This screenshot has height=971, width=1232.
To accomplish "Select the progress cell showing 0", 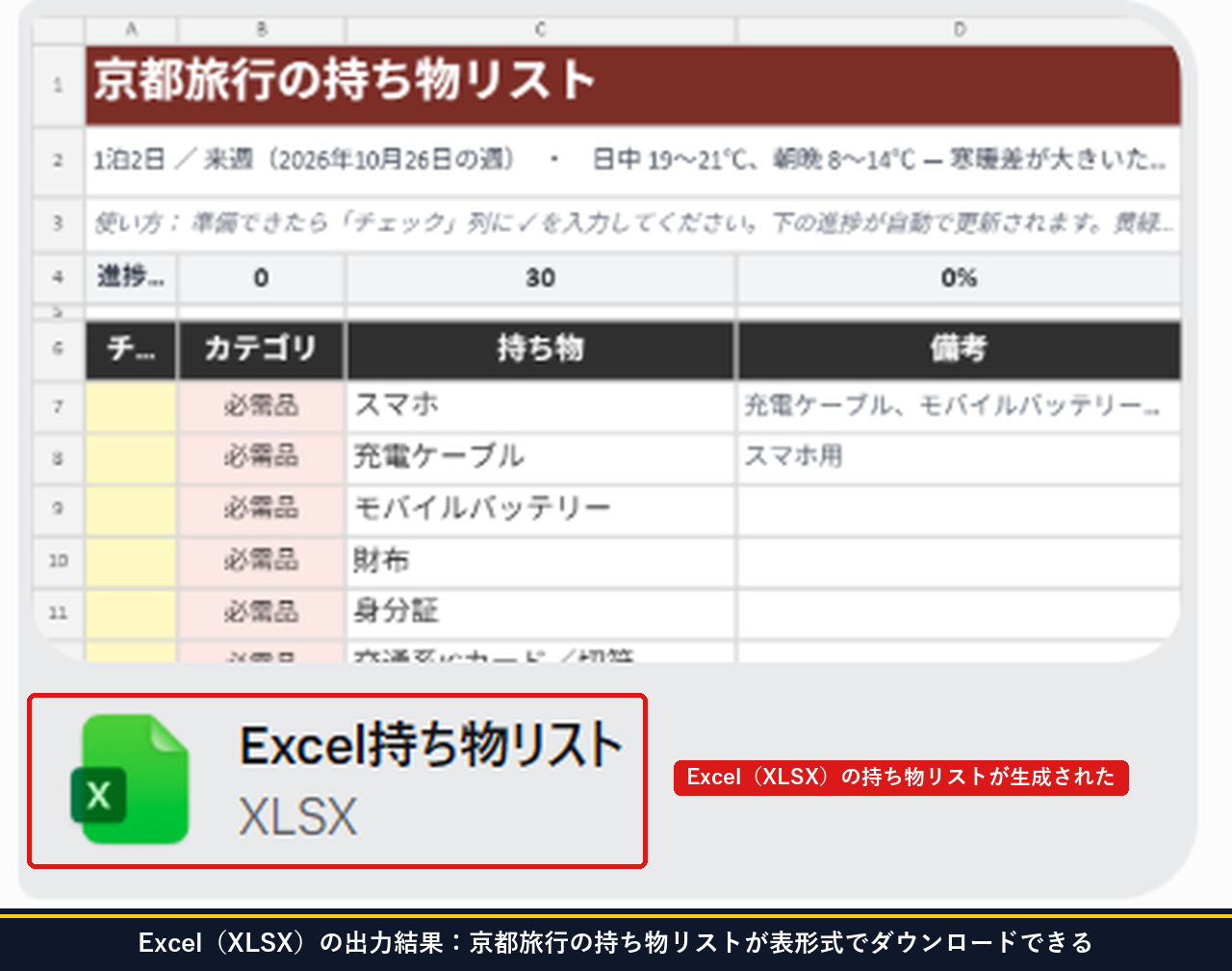I will pyautogui.click(x=262, y=278).
